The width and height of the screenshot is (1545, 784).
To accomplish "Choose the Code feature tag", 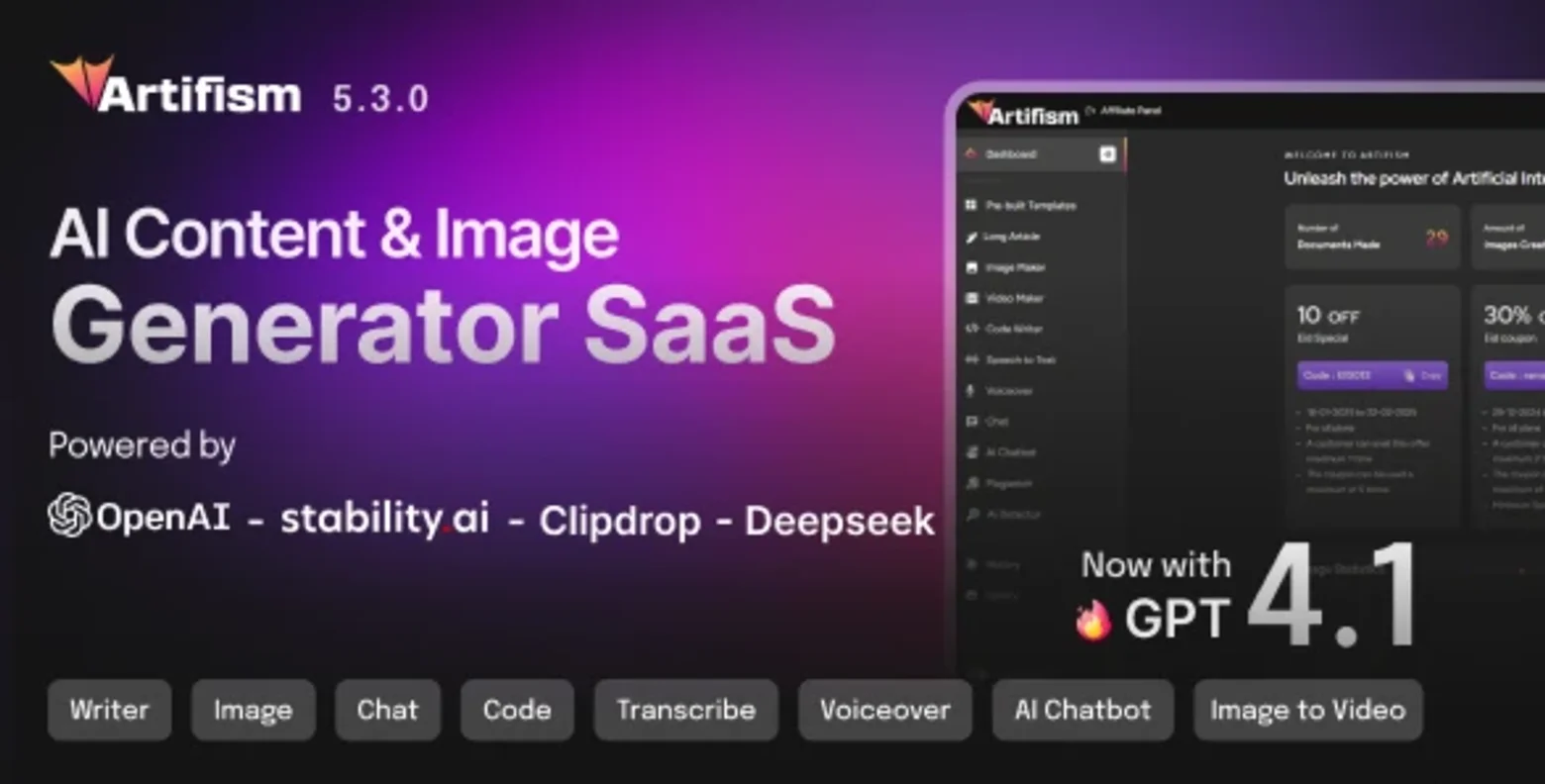I will (x=517, y=710).
